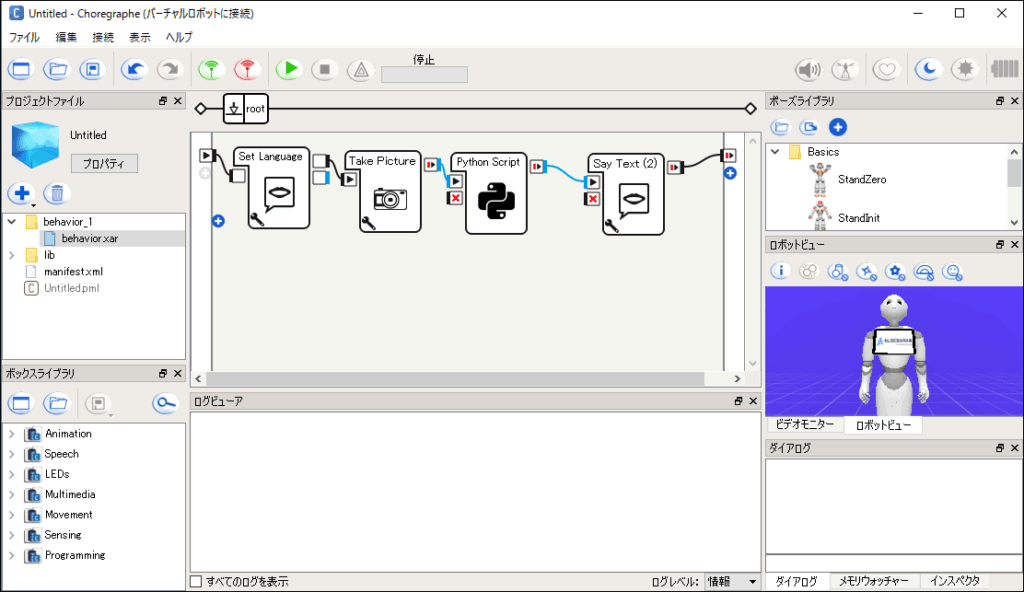Delete the selected project file with trash icon
The image size is (1024, 592).
click(x=57, y=193)
